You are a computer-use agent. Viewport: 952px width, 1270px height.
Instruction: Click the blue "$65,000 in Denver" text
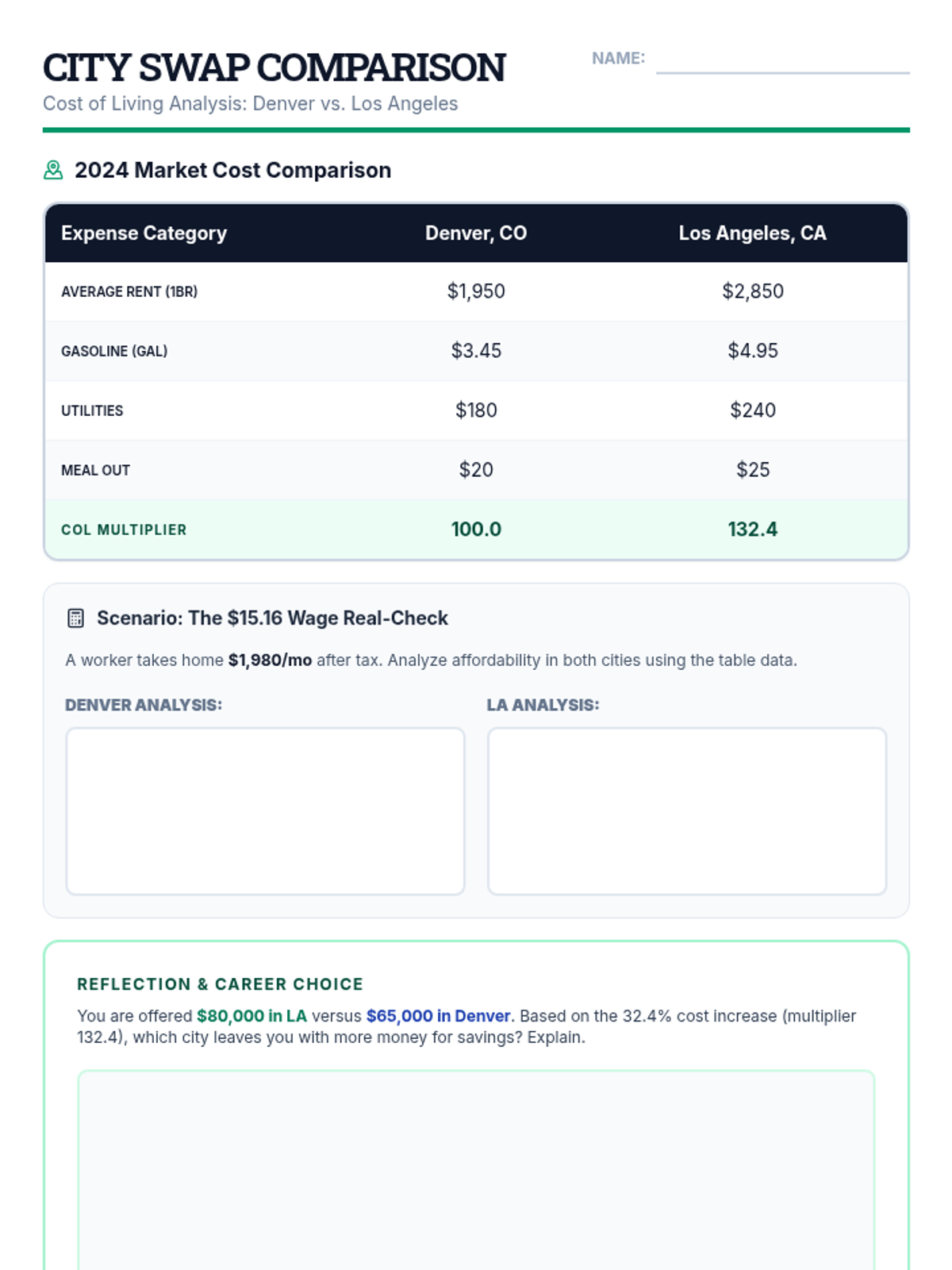coord(438,1016)
